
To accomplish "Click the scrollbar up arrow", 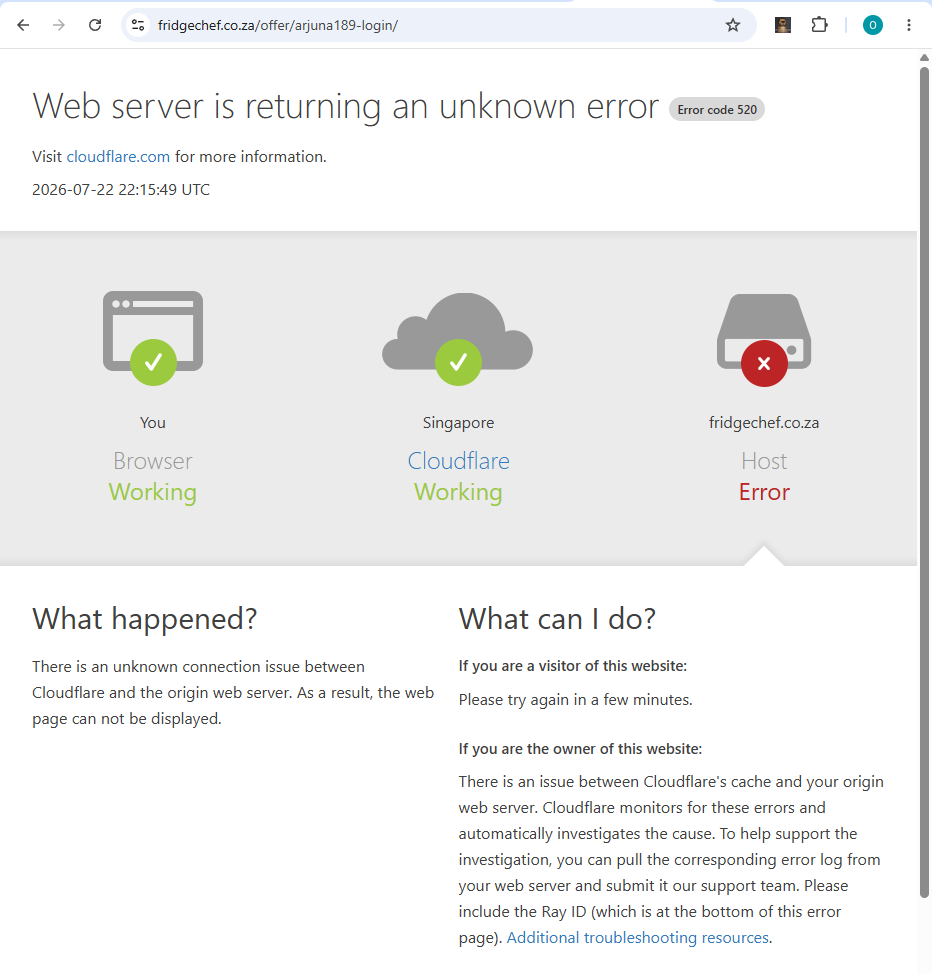I will coord(924,57).
